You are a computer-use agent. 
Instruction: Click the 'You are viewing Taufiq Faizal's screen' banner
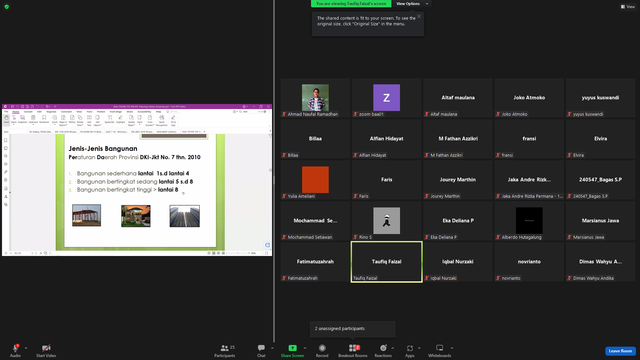click(351, 4)
